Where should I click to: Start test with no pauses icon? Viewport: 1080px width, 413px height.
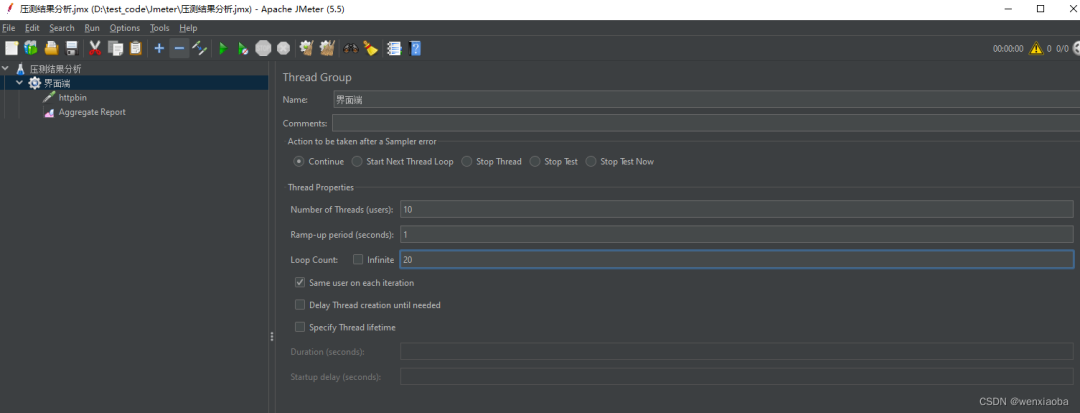click(243, 48)
